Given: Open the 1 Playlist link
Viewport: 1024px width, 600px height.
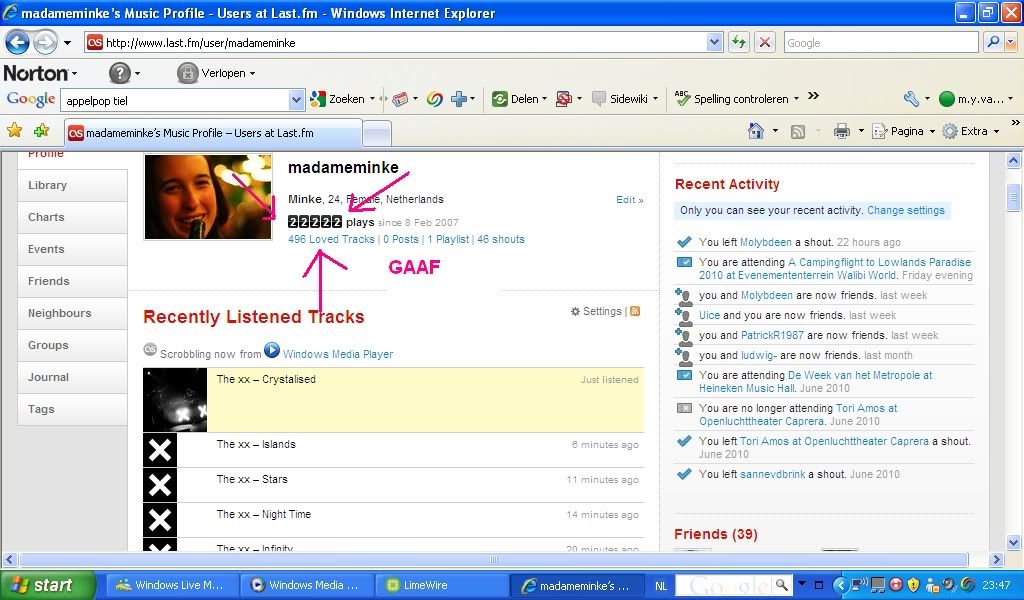Looking at the screenshot, I should point(448,240).
